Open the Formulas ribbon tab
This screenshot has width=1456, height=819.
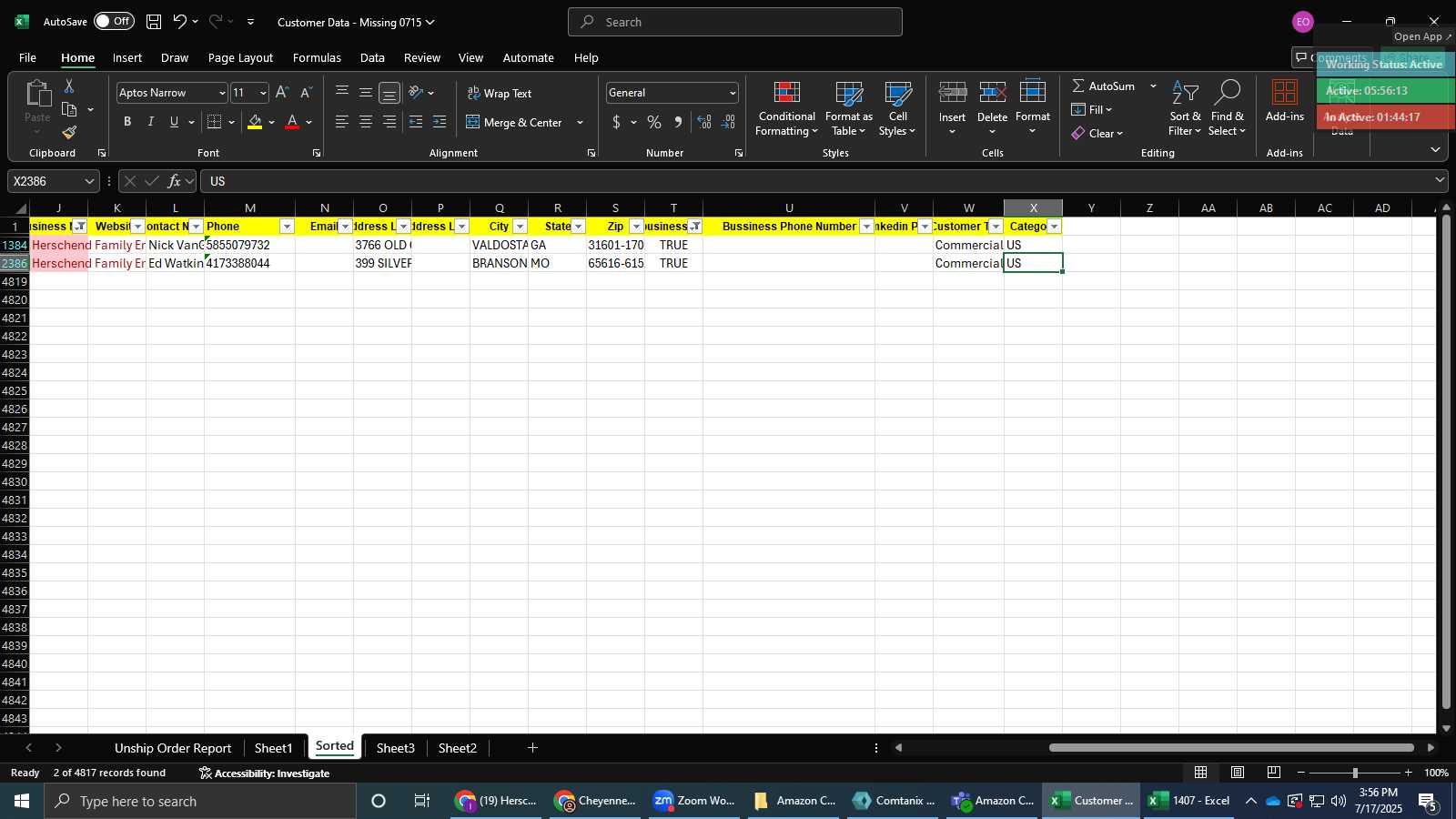(317, 57)
